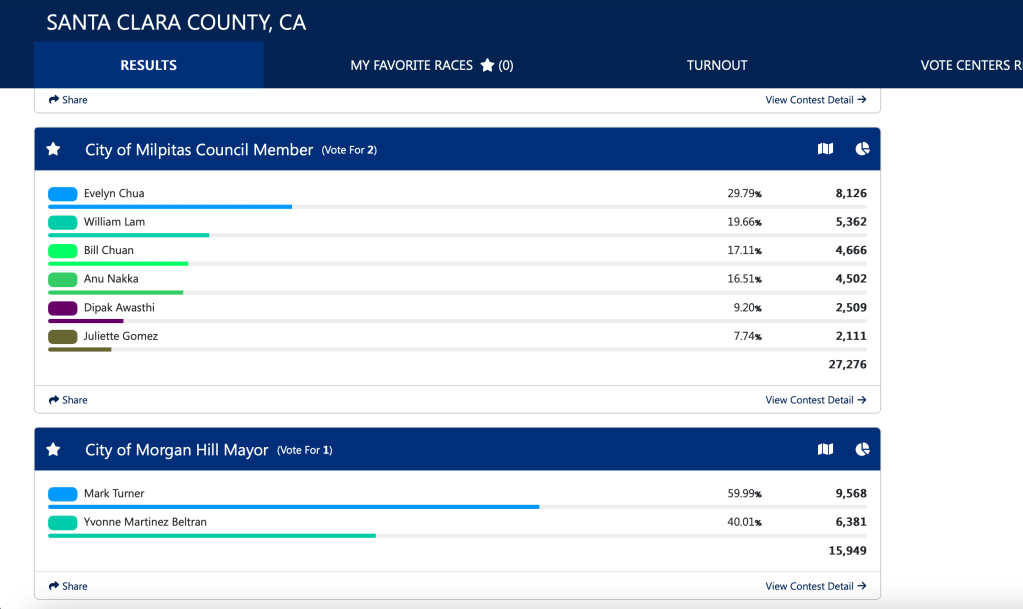Click Evelyn Chua's blue color swatch
1023x609 pixels.
[63, 194]
